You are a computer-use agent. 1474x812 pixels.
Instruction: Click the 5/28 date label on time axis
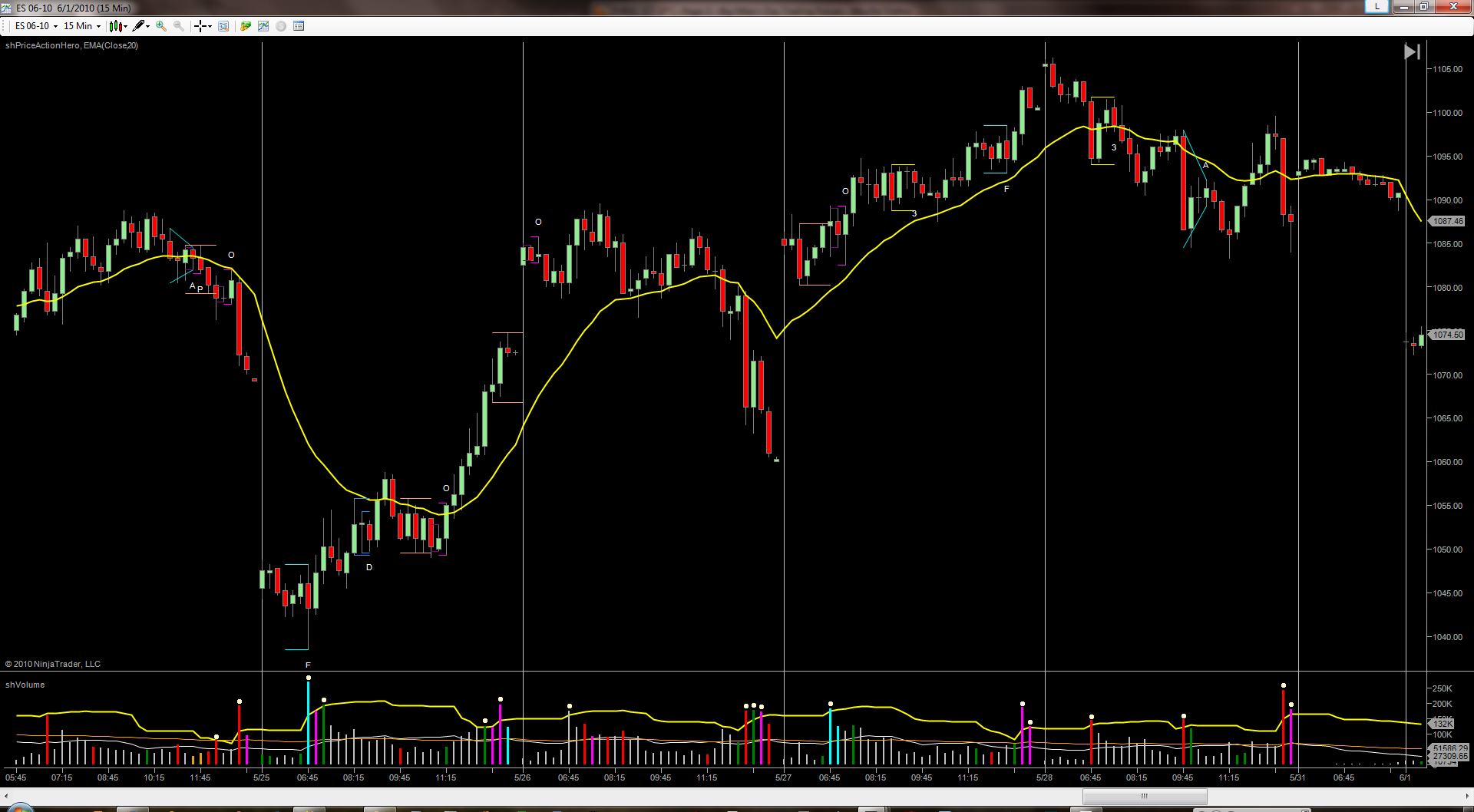[1045, 777]
